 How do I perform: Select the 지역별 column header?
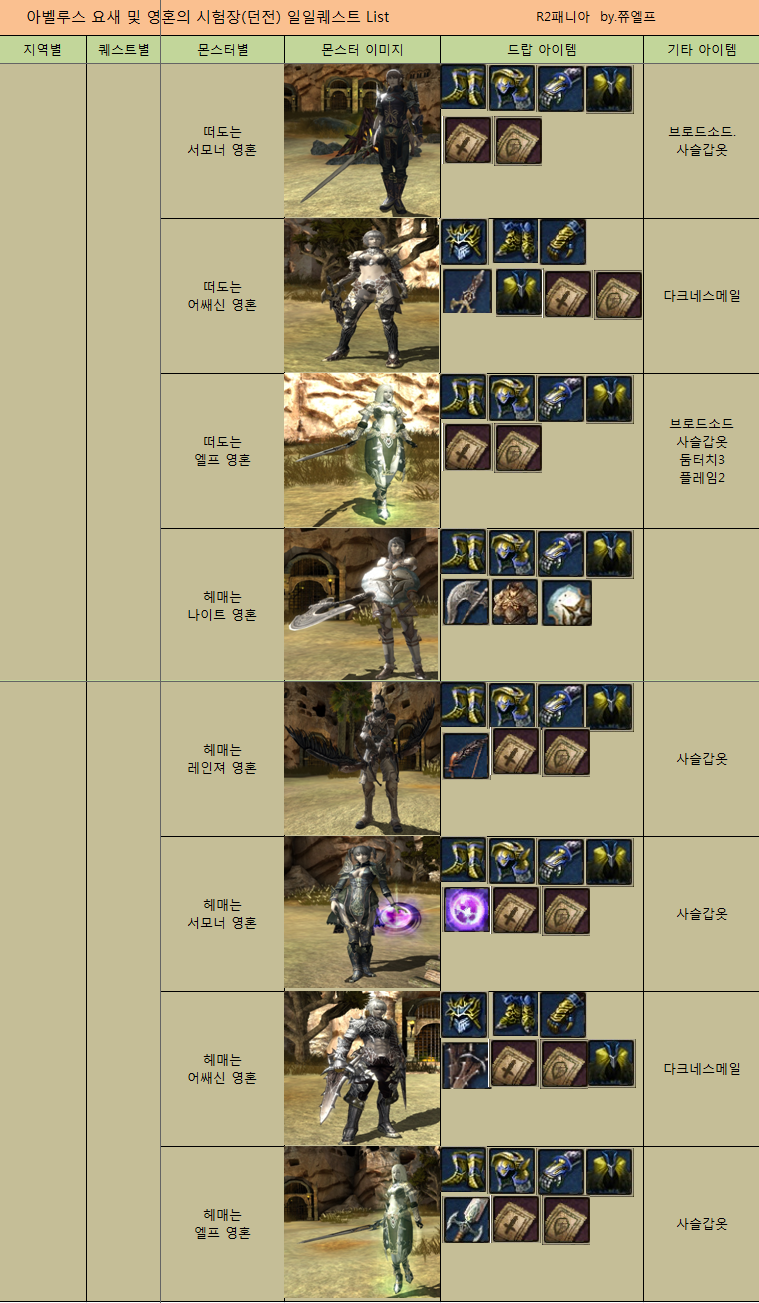[43, 49]
